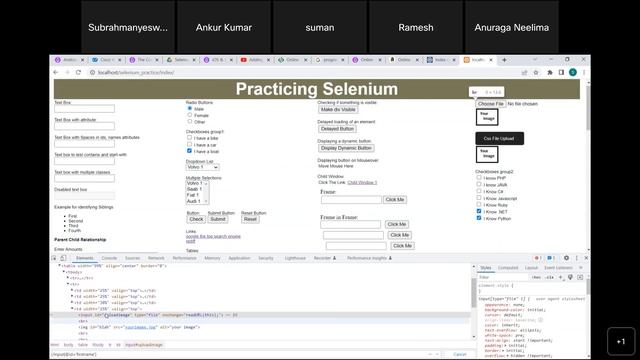Close the DevTools panel

586,258
